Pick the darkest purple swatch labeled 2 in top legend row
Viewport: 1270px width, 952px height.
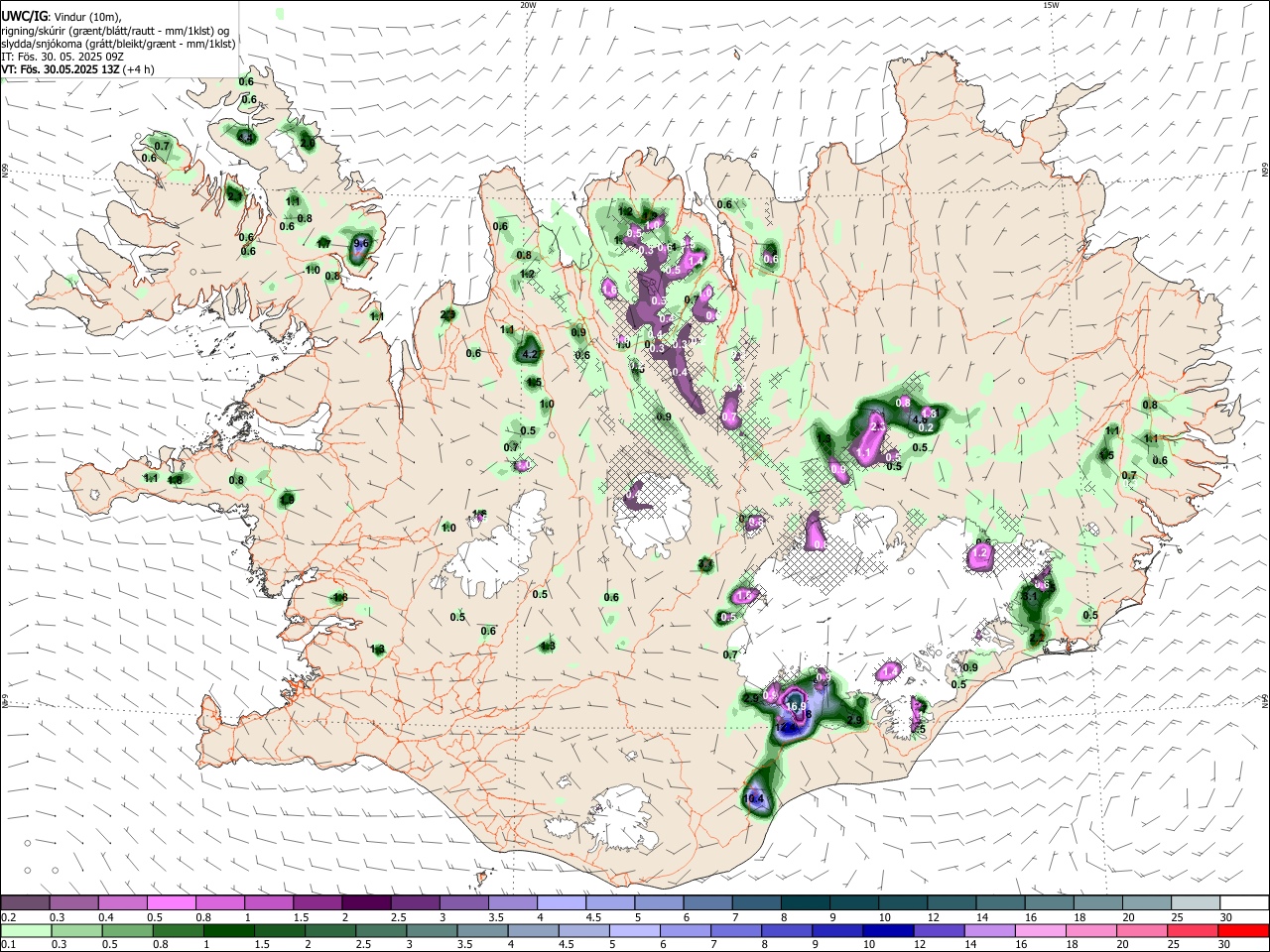[366, 903]
